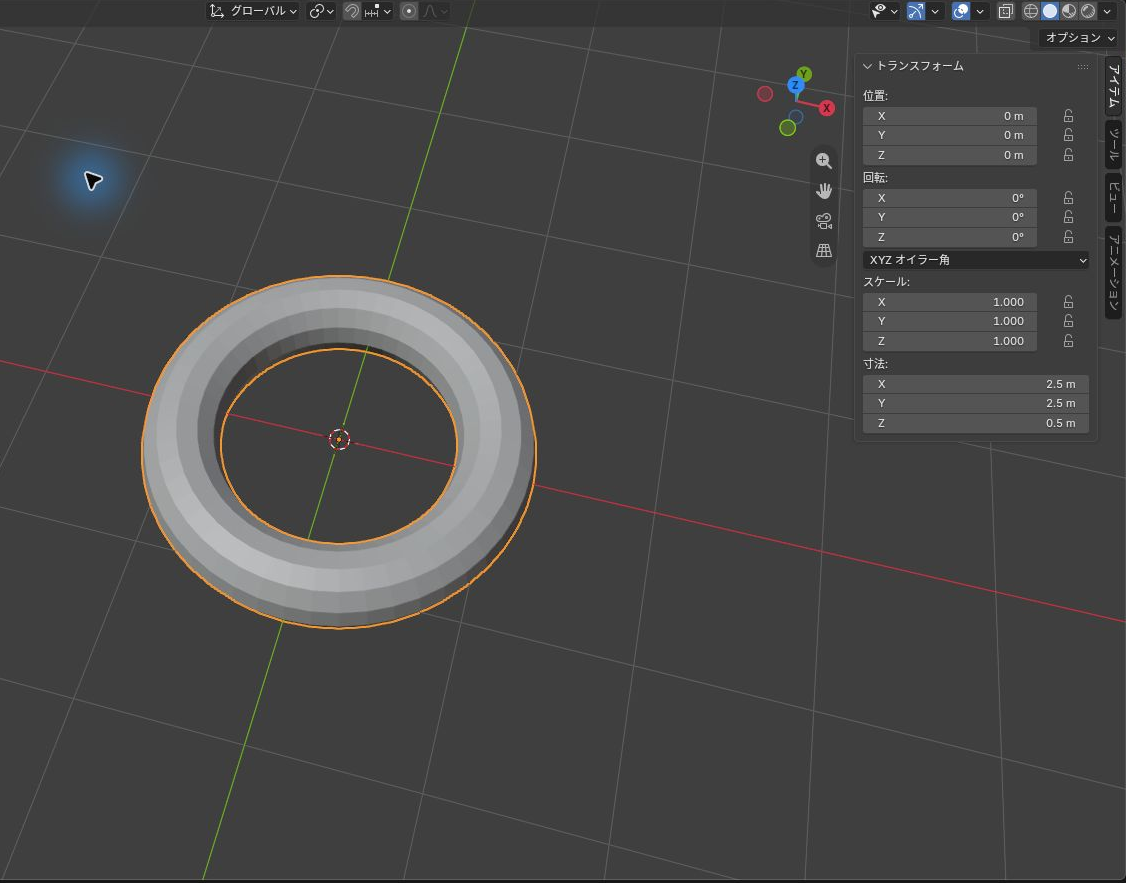Toggle the show gizmo button

[x=916, y=11]
